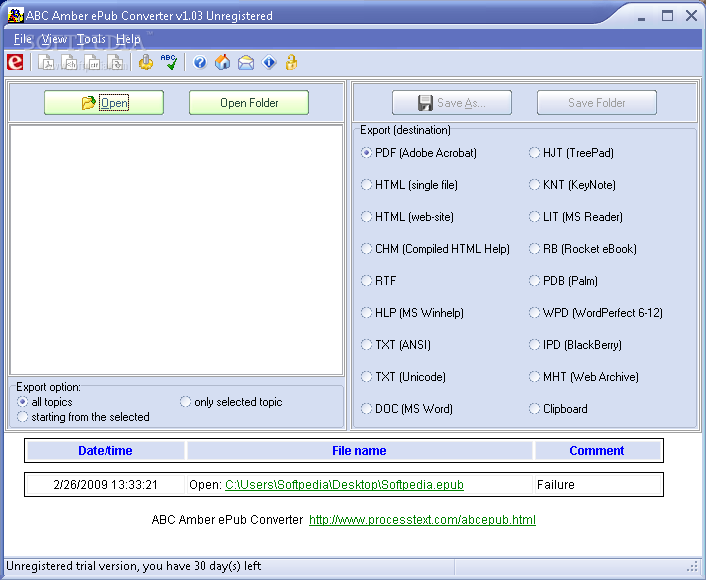The height and width of the screenshot is (580, 706).
Task: Select MHT (Web Archive) export format
Action: pos(584,376)
